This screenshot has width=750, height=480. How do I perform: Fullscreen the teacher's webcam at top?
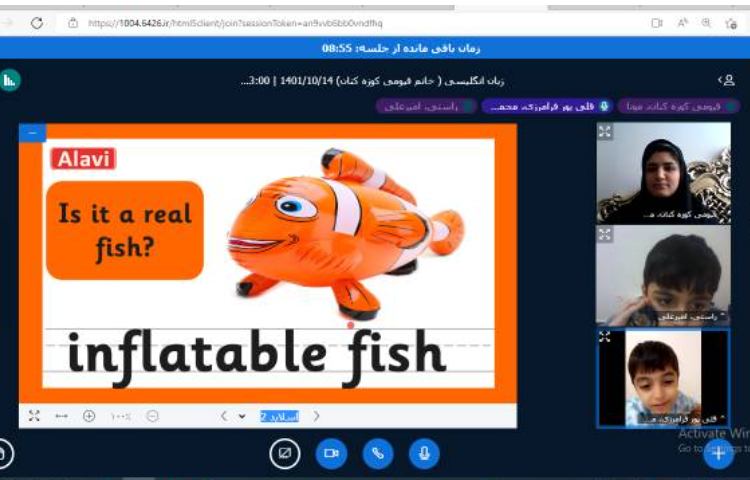(605, 131)
